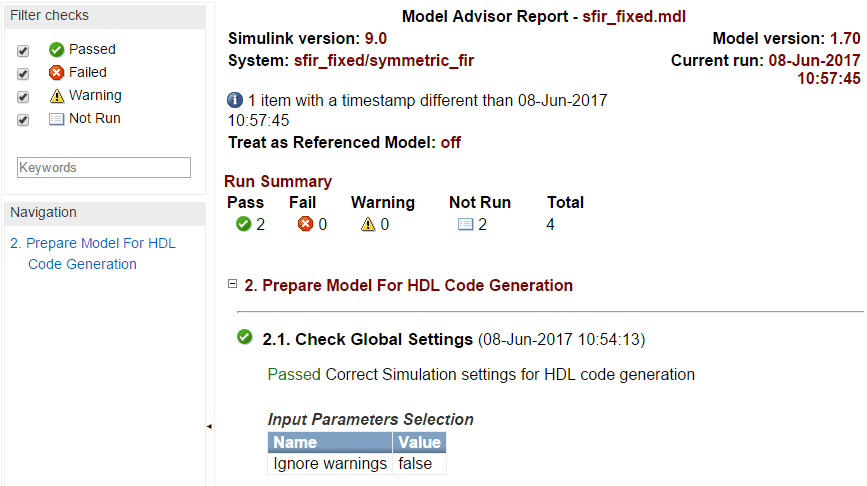Click the red Fail icon in Run Summary

click(306, 224)
